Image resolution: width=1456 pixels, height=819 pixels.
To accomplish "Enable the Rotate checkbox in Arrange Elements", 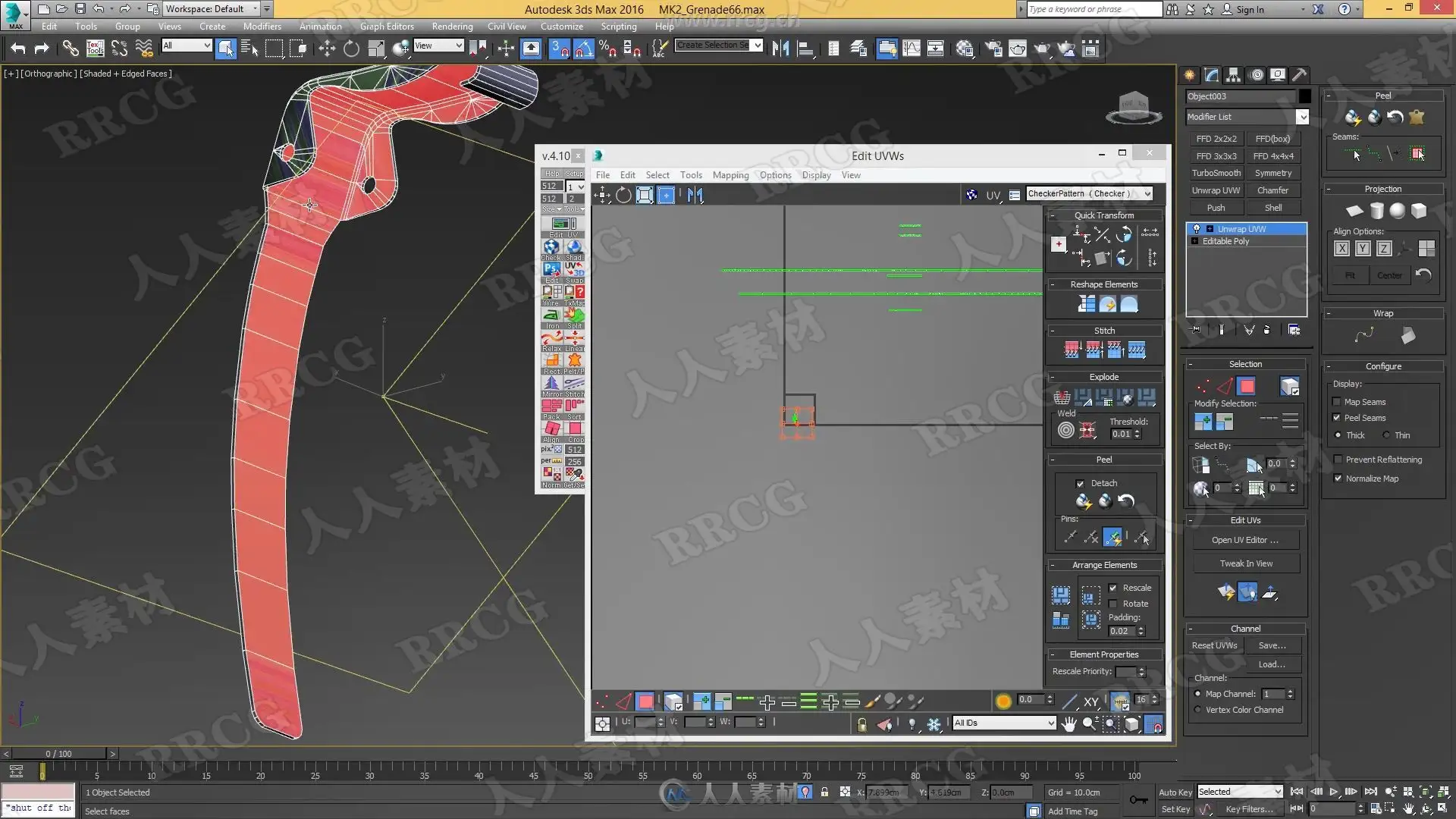I will coord(1112,604).
